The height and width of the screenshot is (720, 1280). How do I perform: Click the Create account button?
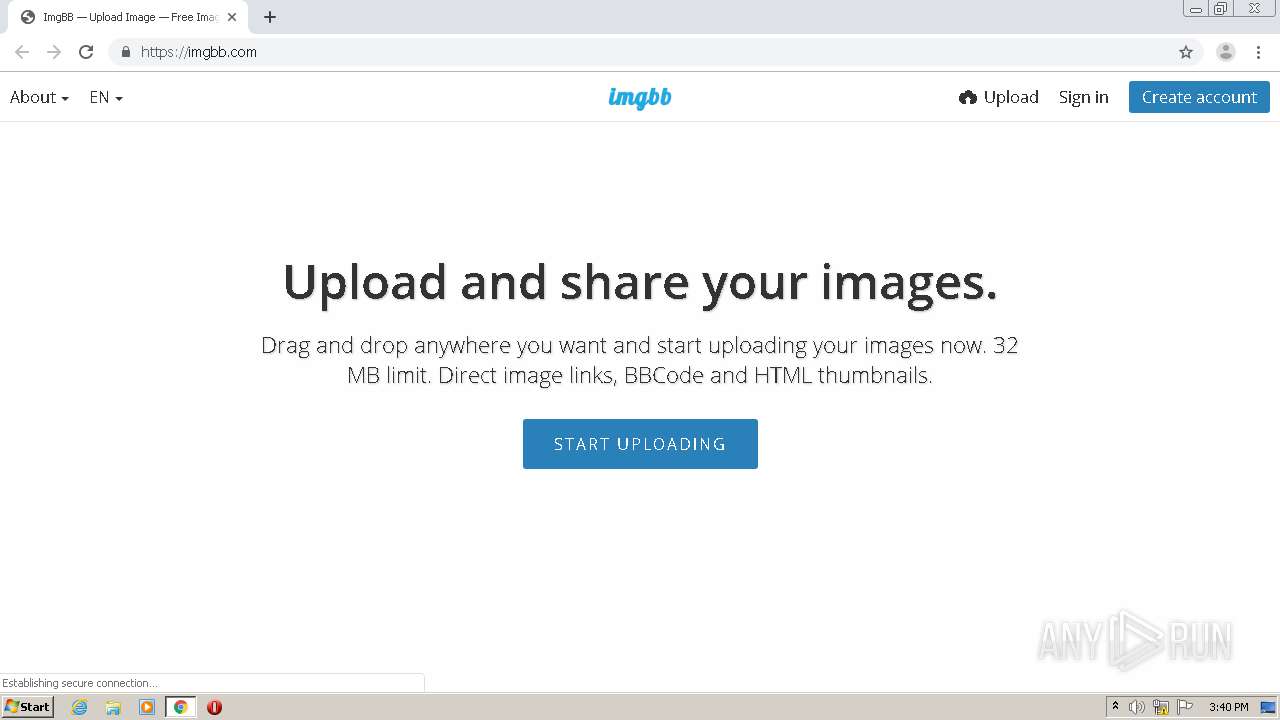tap(1199, 97)
